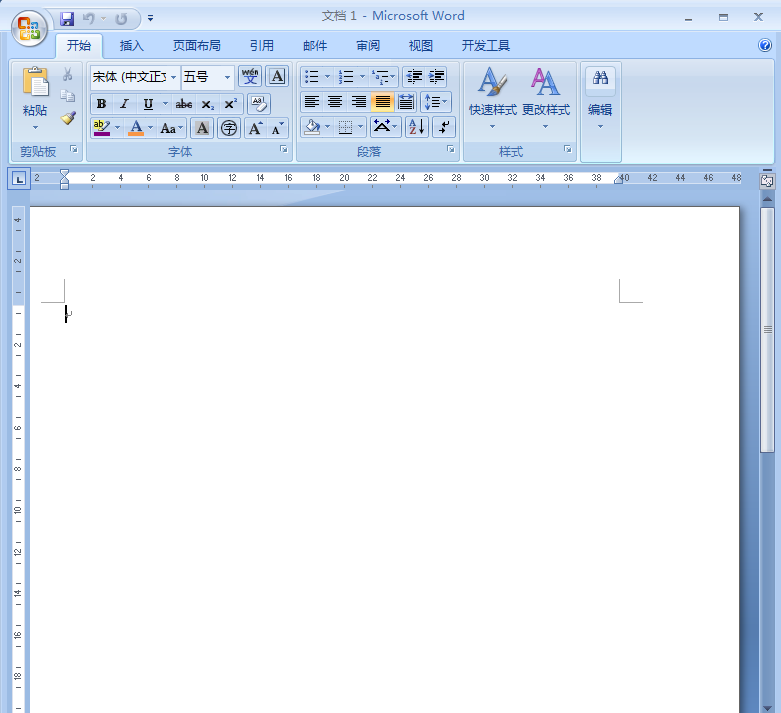Viewport: 781px width, 713px height.
Task: Toggle the ruler view button above scrollbar
Action: tap(767, 180)
